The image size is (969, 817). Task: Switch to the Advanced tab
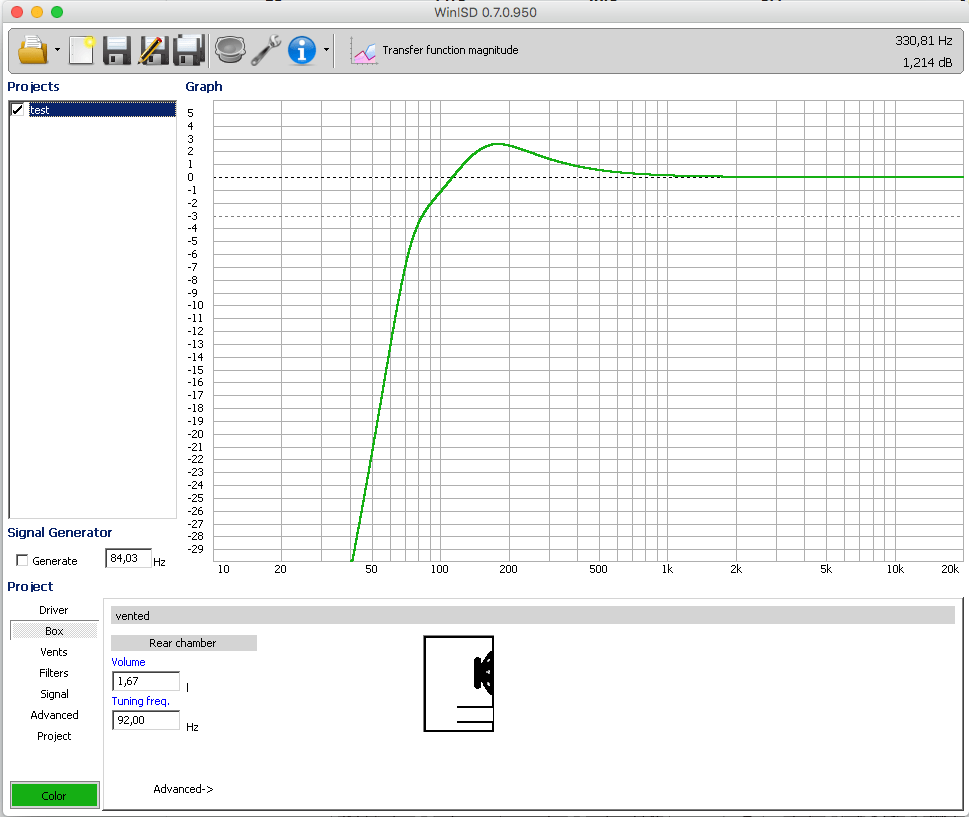click(54, 715)
